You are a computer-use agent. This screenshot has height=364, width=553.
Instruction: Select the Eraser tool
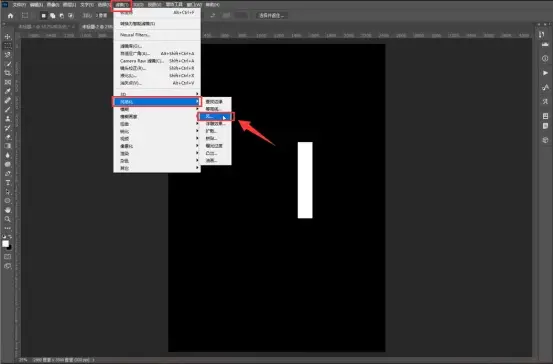tap(7, 137)
